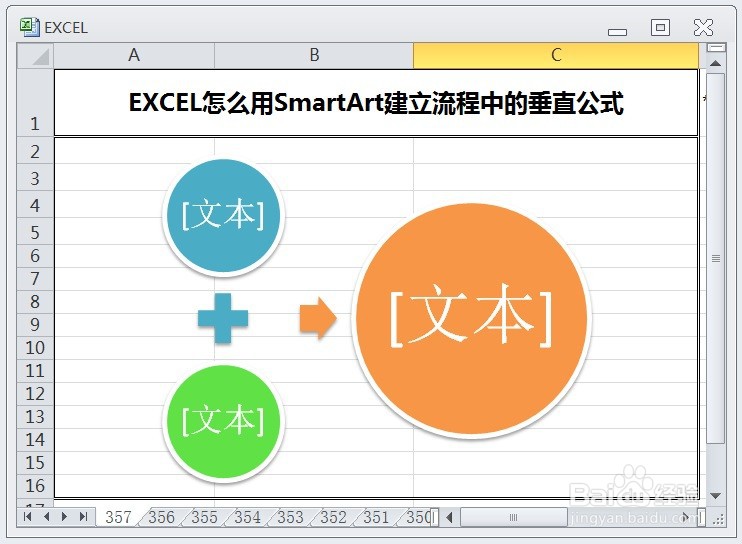The width and height of the screenshot is (742, 544).
Task: Select row 7 header
Action: pos(35,279)
